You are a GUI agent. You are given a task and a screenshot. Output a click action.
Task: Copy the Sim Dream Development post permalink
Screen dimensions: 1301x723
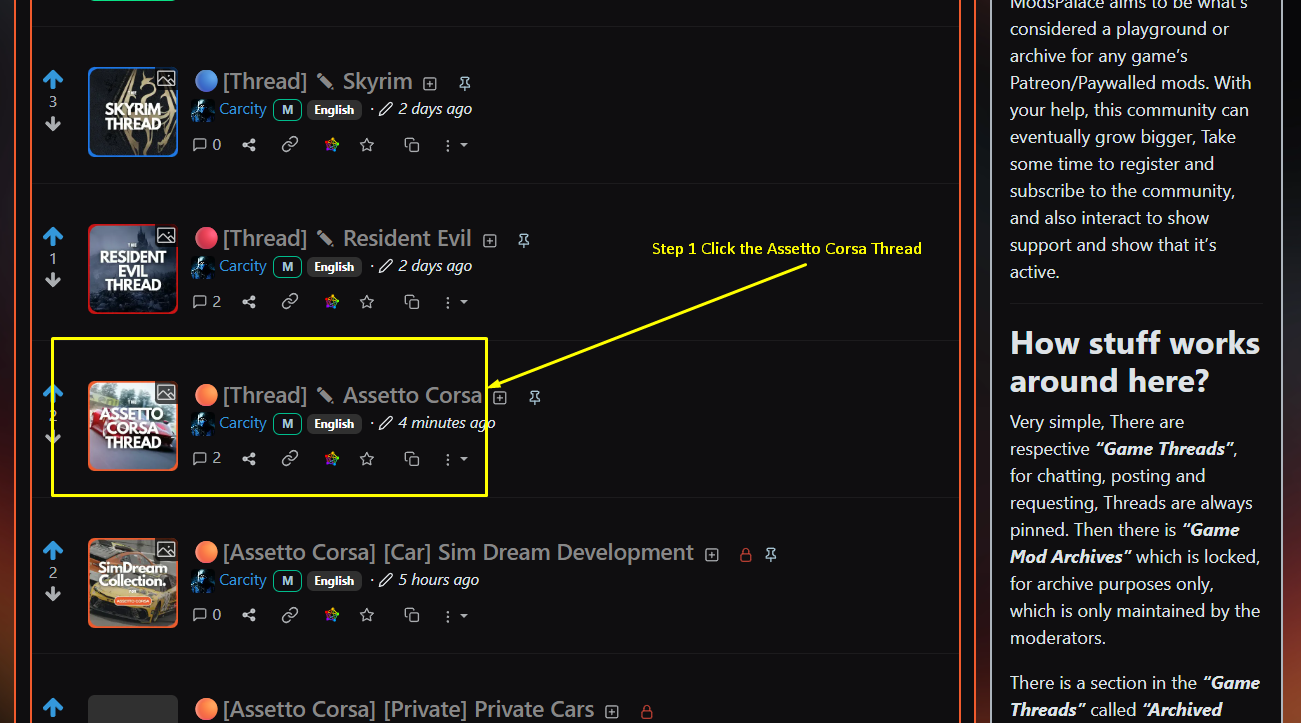(290, 616)
